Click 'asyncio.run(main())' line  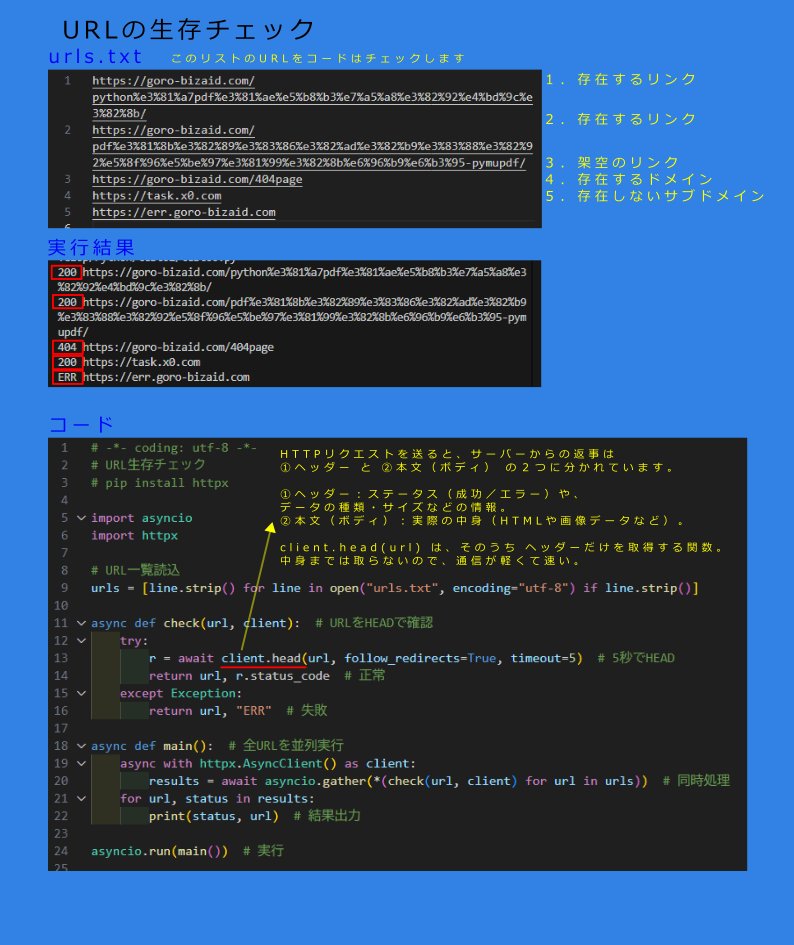[159, 851]
